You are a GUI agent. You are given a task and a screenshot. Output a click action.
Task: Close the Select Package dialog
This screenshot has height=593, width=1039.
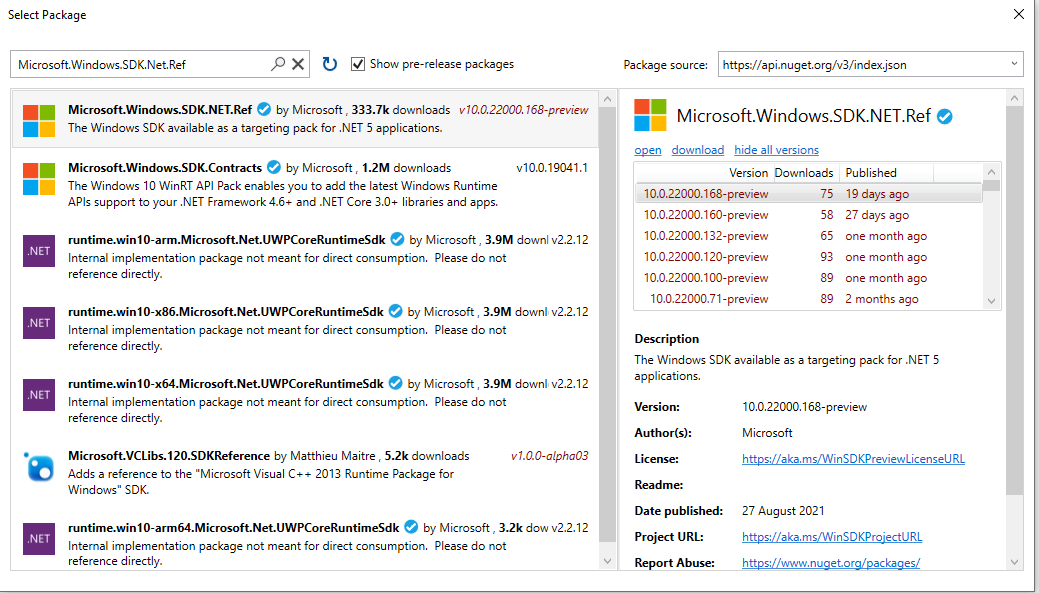(1018, 14)
